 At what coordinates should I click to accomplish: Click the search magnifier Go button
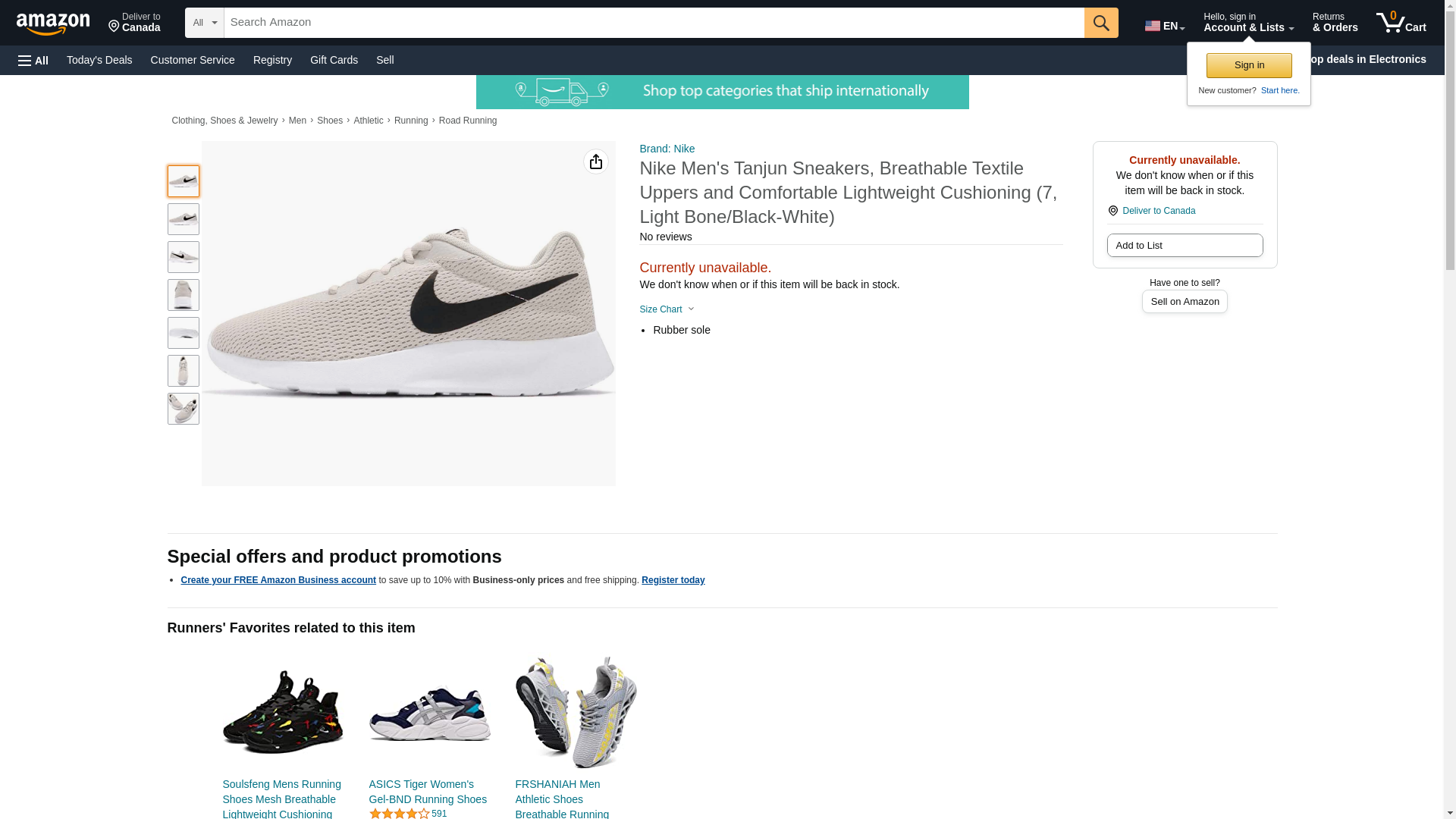pos(1100,23)
